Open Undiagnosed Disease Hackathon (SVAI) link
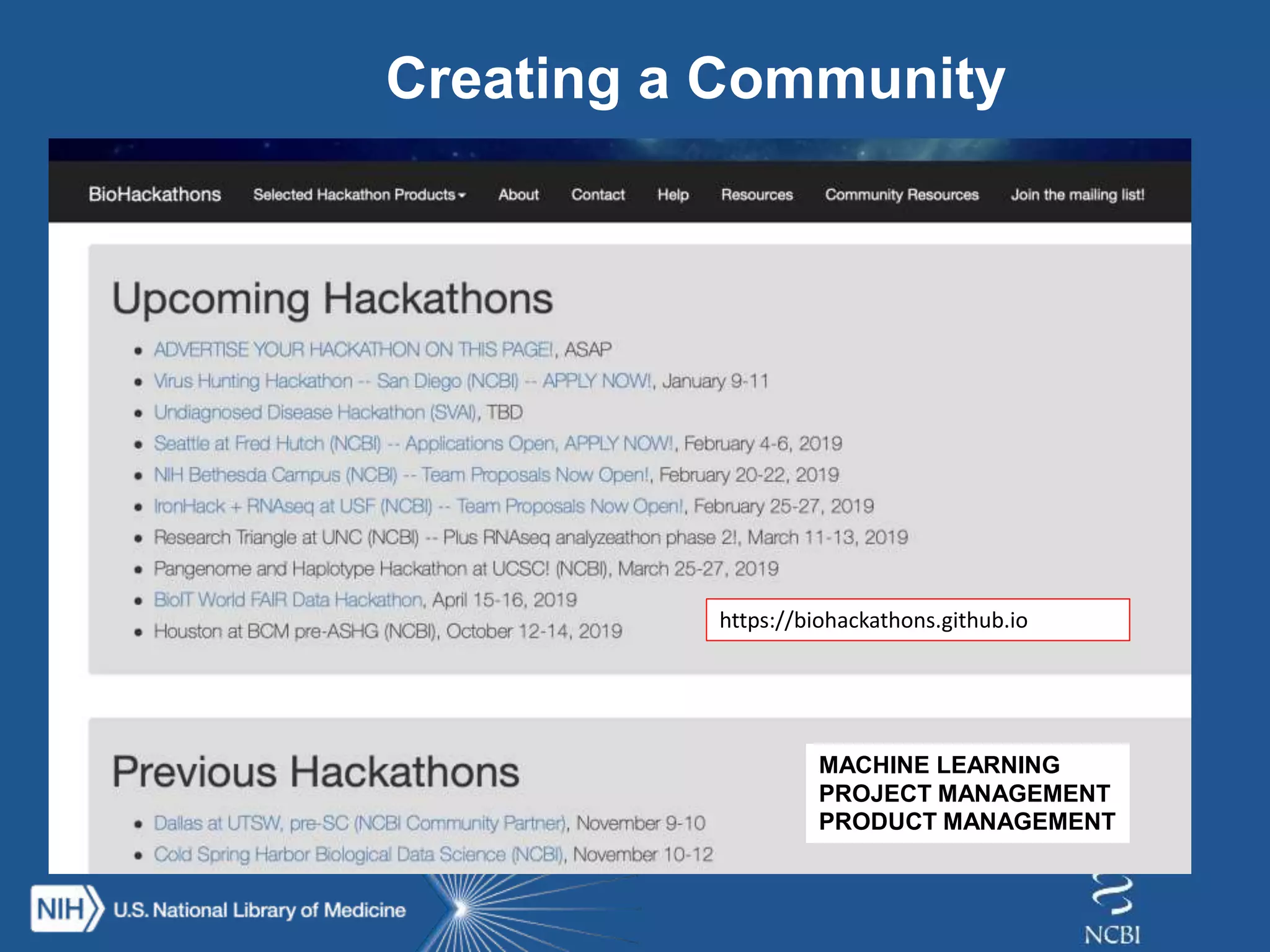Image resolution: width=1270 pixels, height=952 pixels. tap(314, 412)
